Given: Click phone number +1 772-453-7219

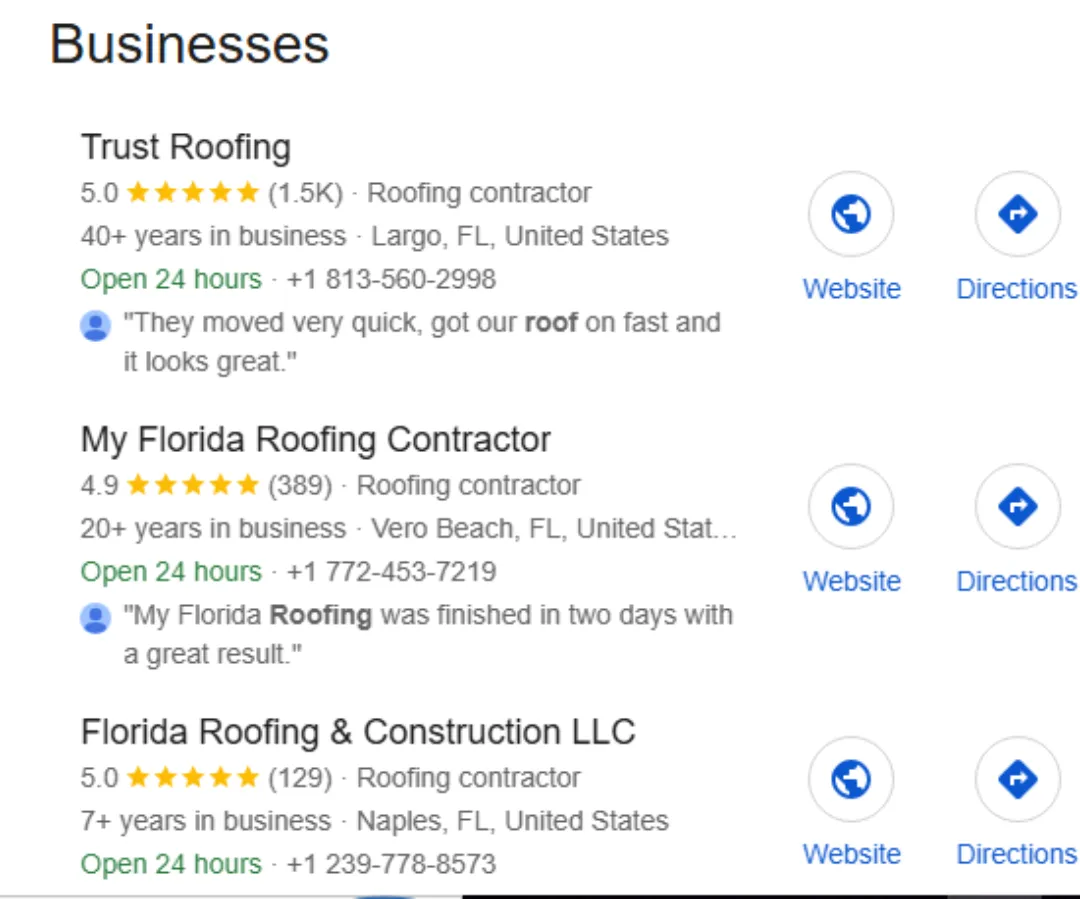Looking at the screenshot, I should (391, 571).
